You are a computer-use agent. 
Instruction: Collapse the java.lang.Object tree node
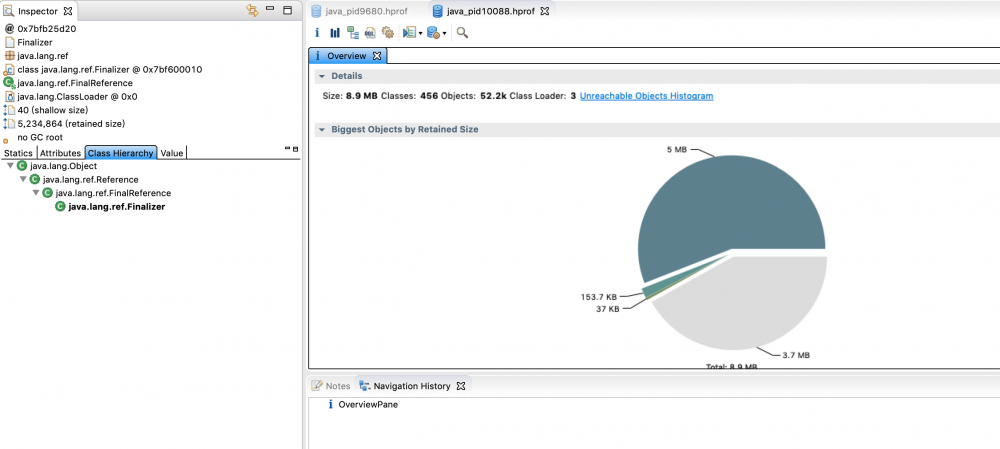click(10, 166)
